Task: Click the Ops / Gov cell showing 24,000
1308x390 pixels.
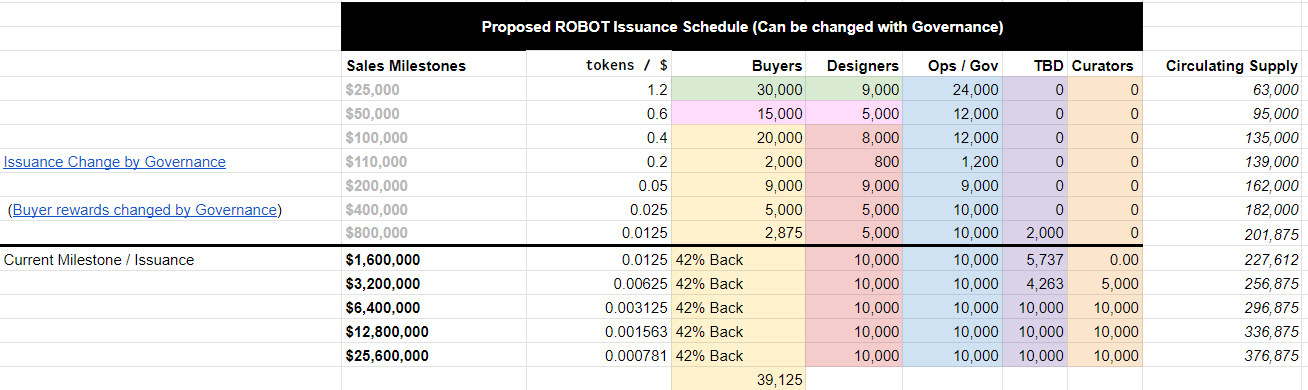Action: 954,90
